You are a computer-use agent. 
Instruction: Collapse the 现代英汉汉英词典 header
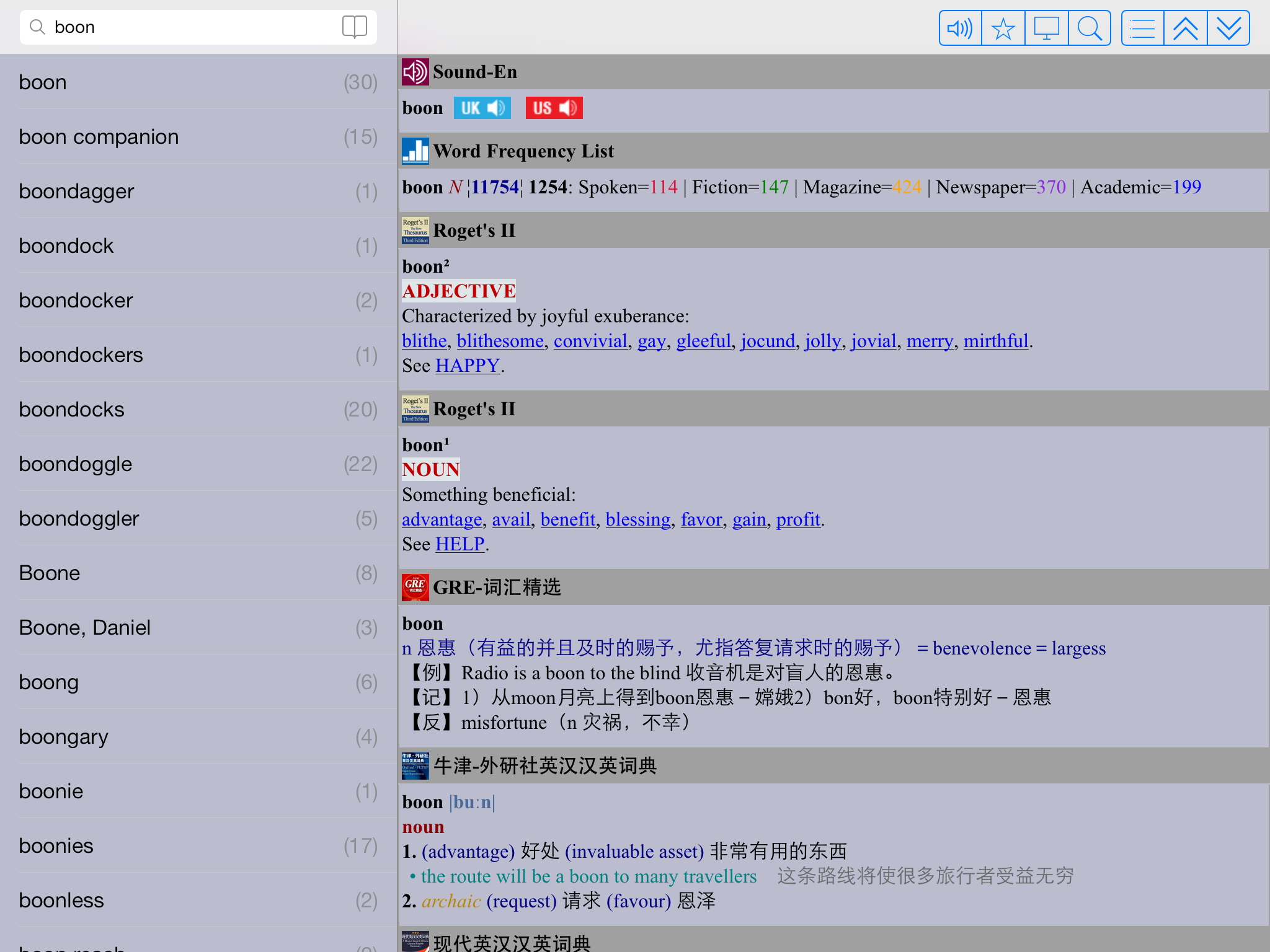coord(833,940)
